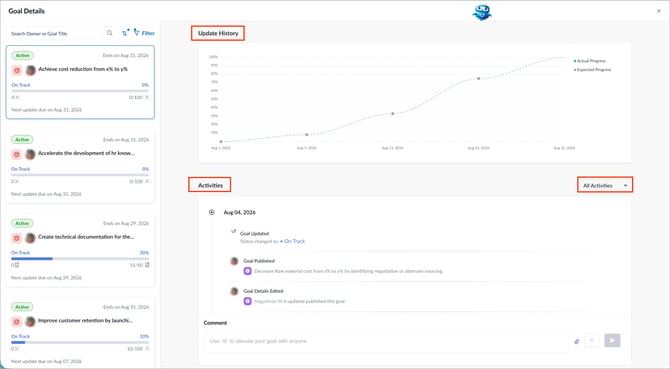Image resolution: width=670 pixels, height=369 pixels.
Task: Click red goal icon on Improve customer retention card
Action: (x=17, y=322)
